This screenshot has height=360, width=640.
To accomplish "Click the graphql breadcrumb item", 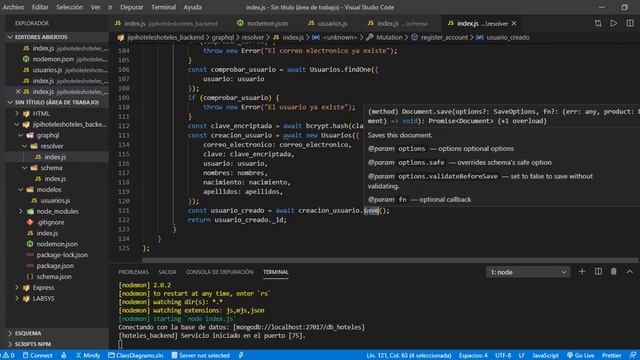I will pos(222,37).
